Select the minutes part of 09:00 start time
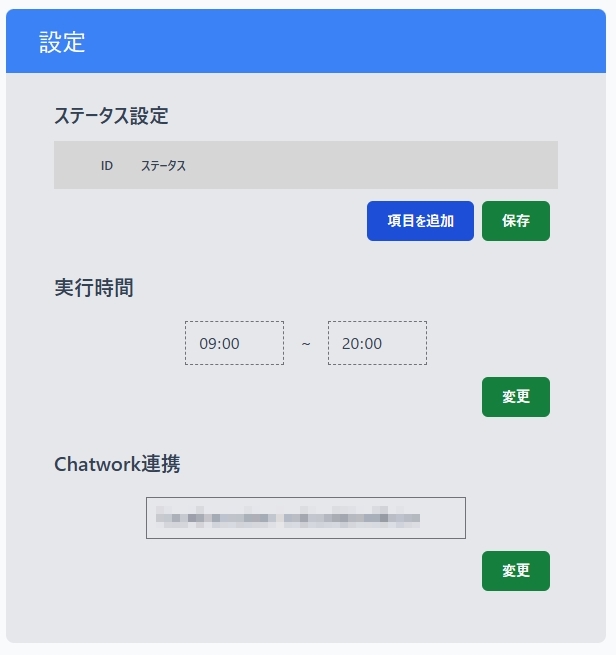The image size is (616, 655). click(231, 343)
